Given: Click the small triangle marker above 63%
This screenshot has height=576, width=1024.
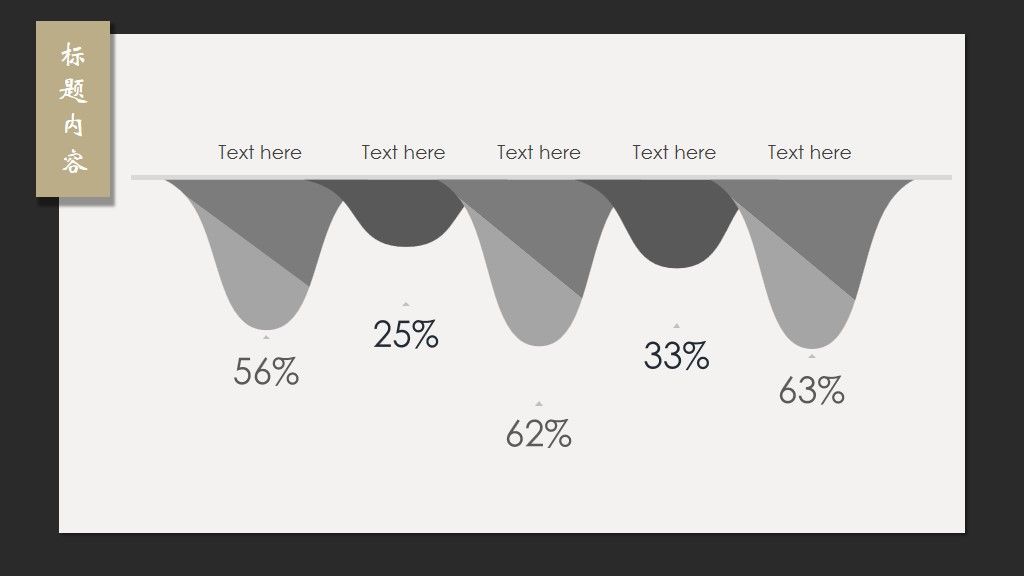Looking at the screenshot, I should (812, 356).
